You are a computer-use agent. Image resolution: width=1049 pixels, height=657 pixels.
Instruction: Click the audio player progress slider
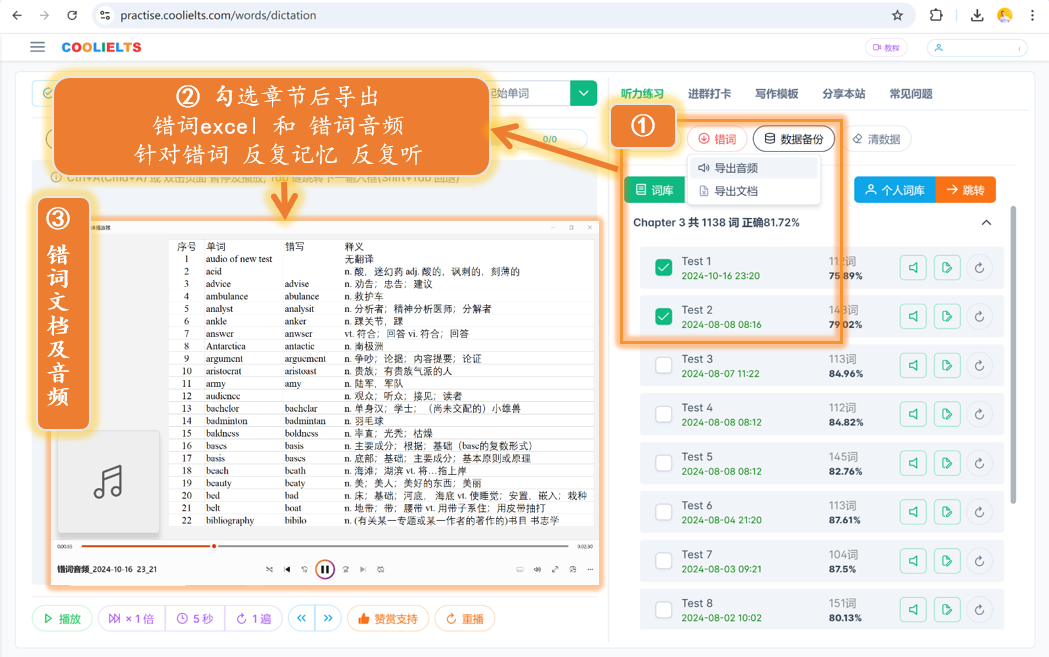312,547
